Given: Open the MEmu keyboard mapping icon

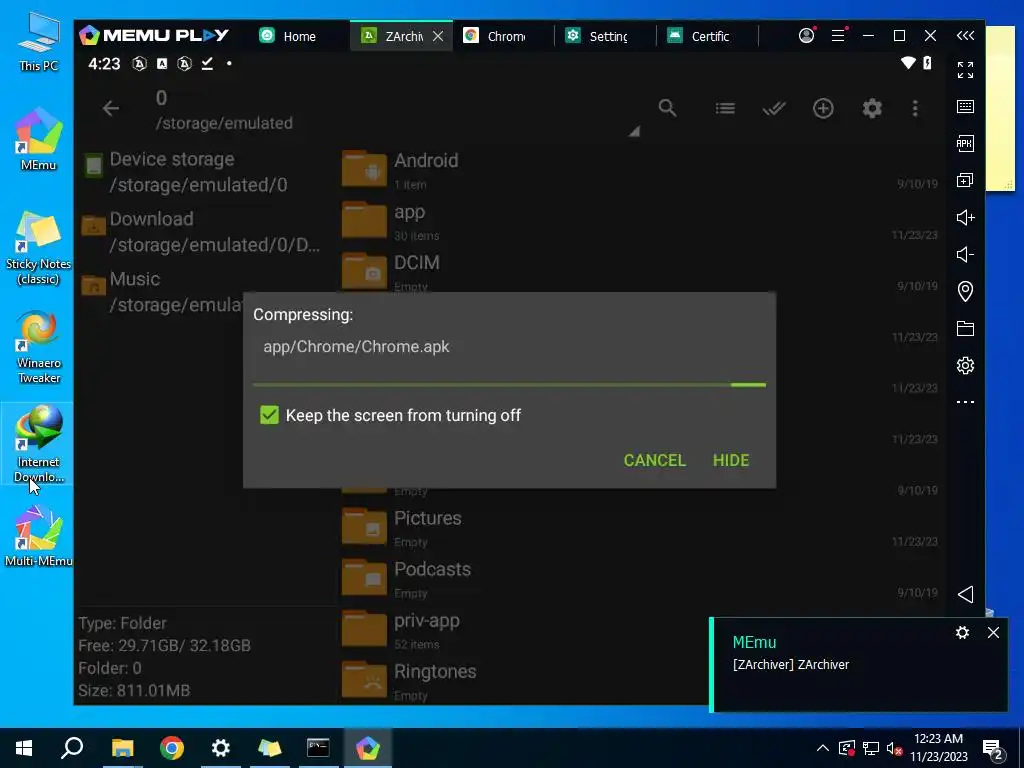Looking at the screenshot, I should [965, 106].
